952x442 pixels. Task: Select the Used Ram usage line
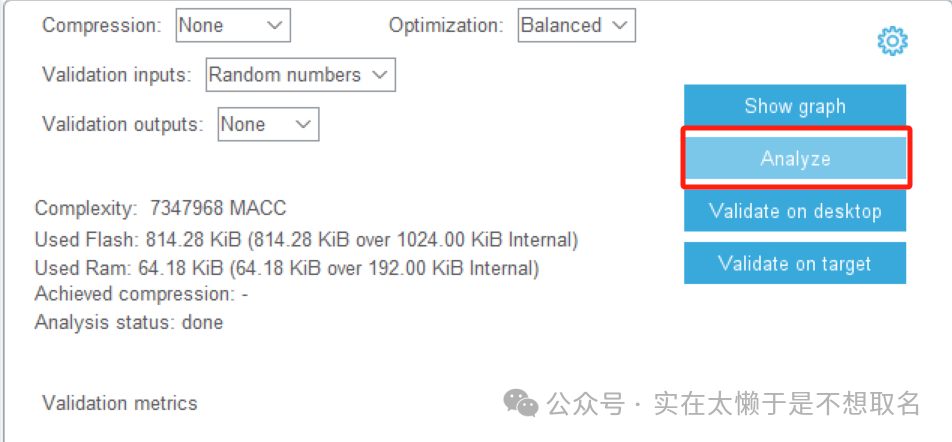[x=286, y=268]
